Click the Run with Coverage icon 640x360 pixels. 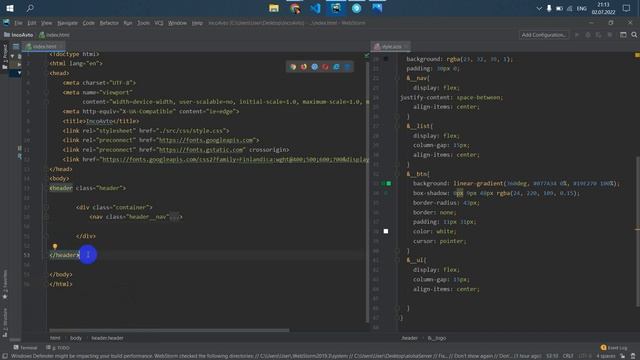click(x=598, y=35)
